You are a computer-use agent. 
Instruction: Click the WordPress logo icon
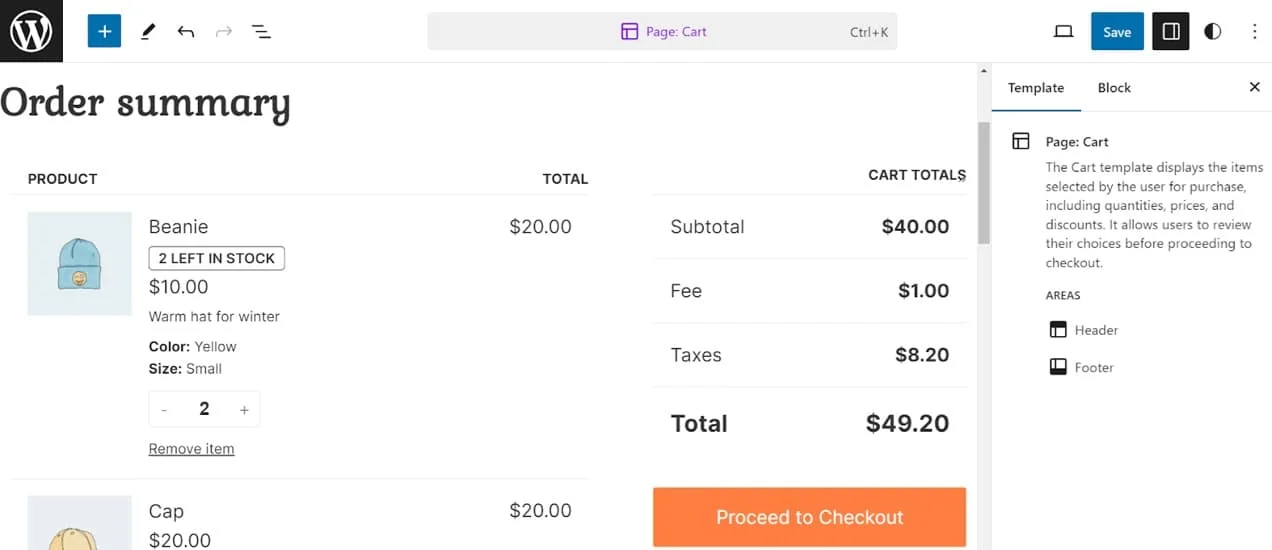pyautogui.click(x=31, y=31)
